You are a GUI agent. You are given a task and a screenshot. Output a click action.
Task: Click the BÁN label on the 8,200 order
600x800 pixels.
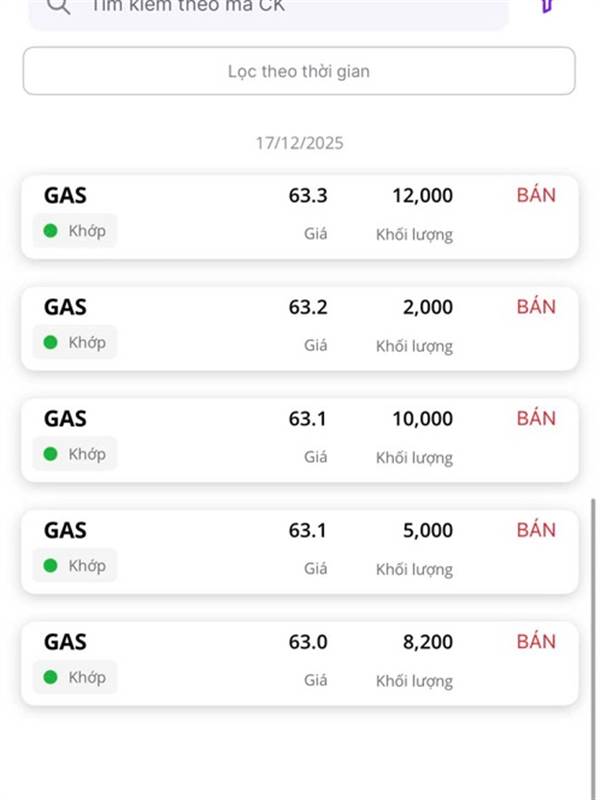click(x=536, y=642)
